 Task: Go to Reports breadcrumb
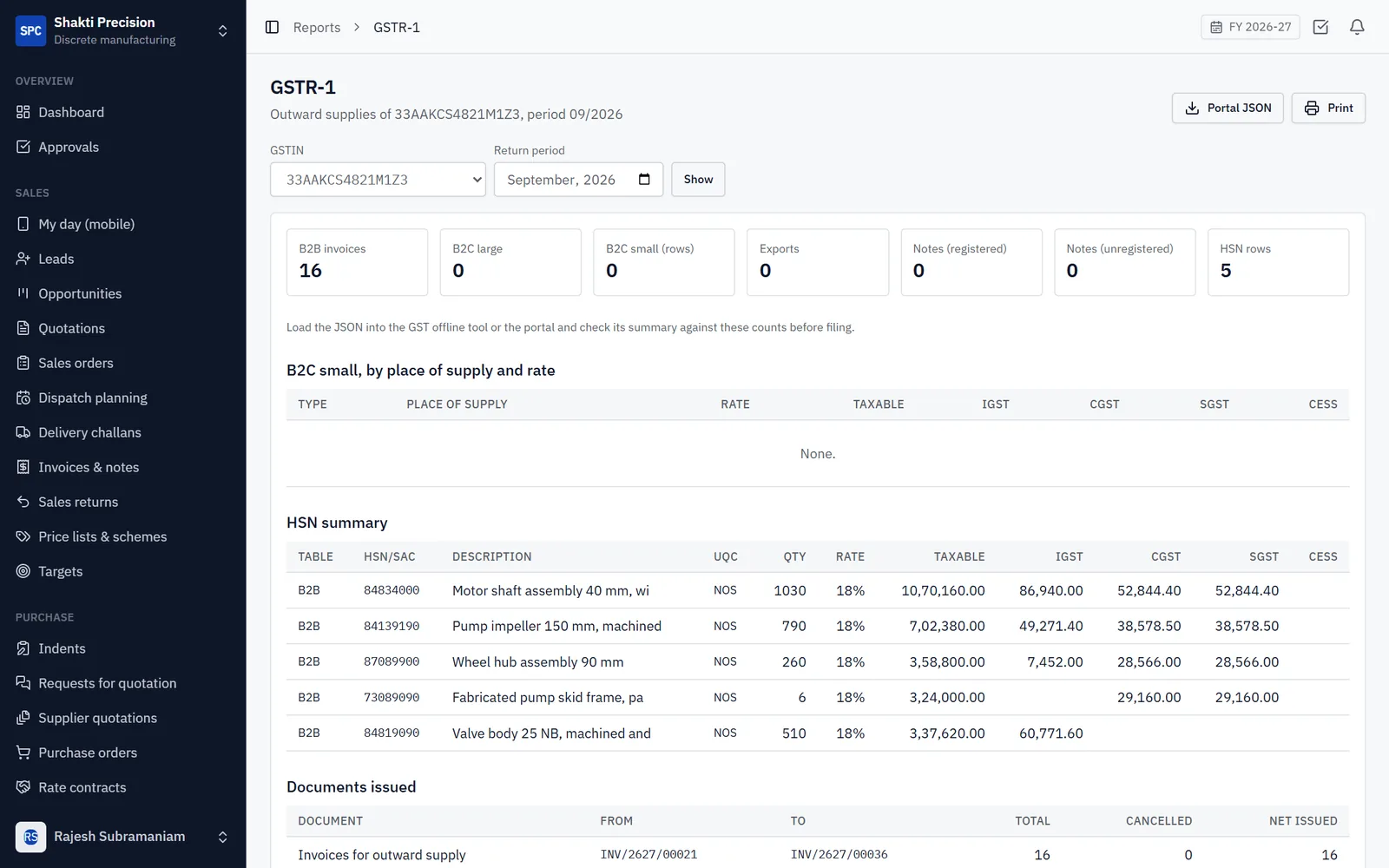pyautogui.click(x=317, y=27)
